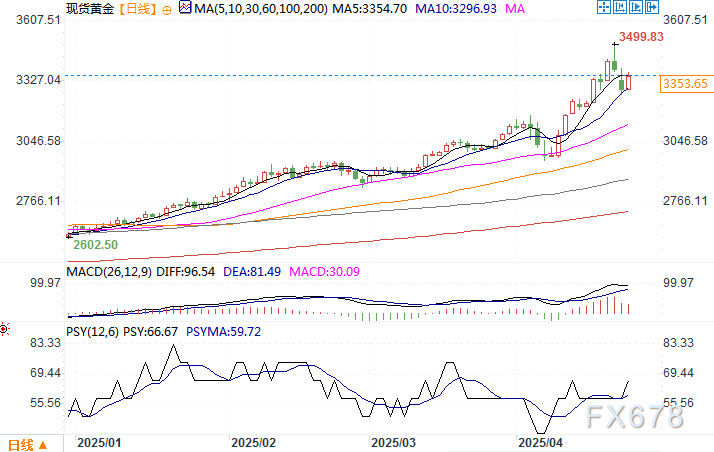This screenshot has height=452, width=714.
Task: Open the 【日线】 period selector in title
Action: [138, 9]
